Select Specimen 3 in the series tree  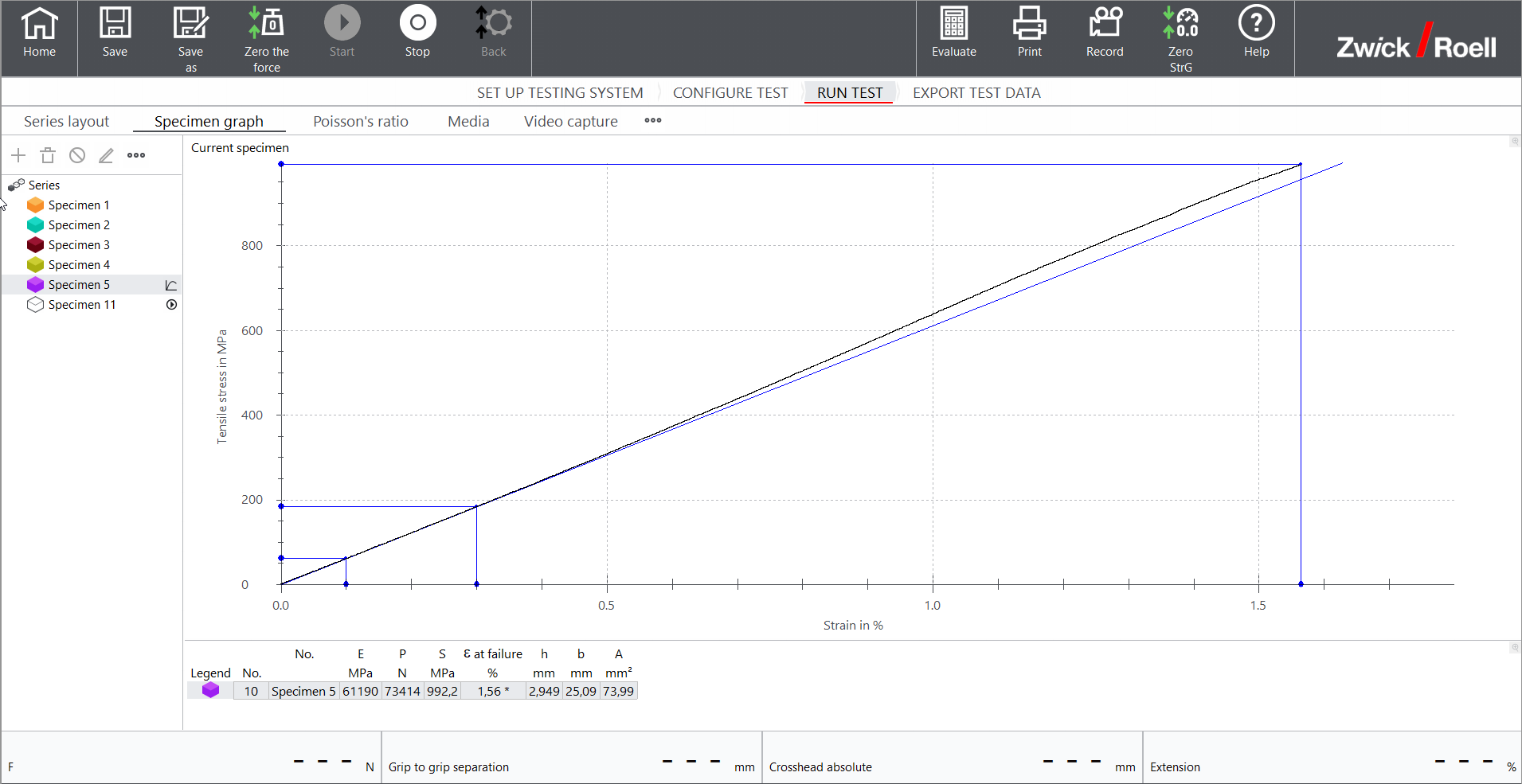tap(79, 245)
